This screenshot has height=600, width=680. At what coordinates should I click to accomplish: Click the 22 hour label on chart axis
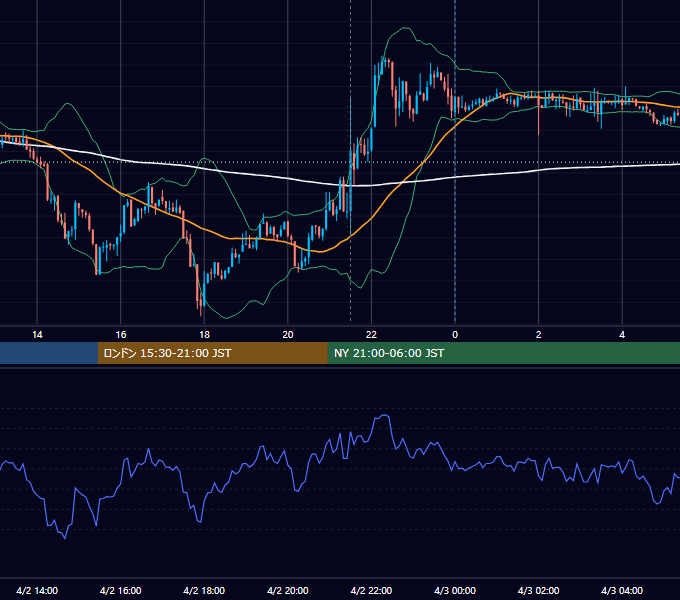(x=371, y=335)
